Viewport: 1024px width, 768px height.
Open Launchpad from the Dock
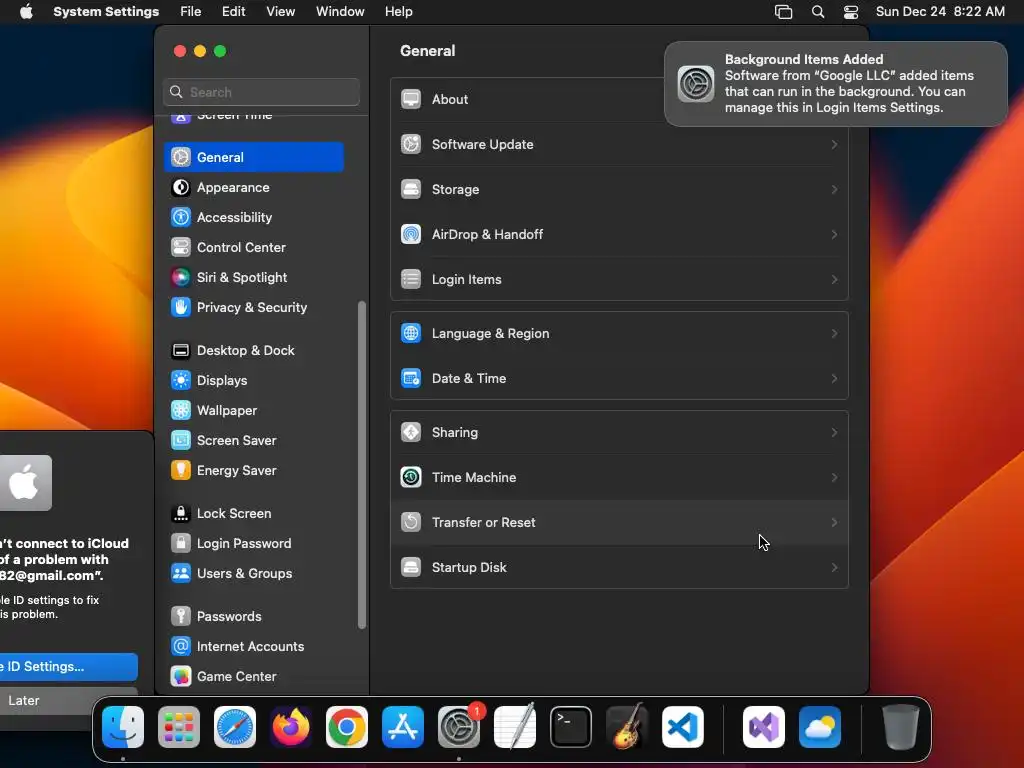(179, 727)
